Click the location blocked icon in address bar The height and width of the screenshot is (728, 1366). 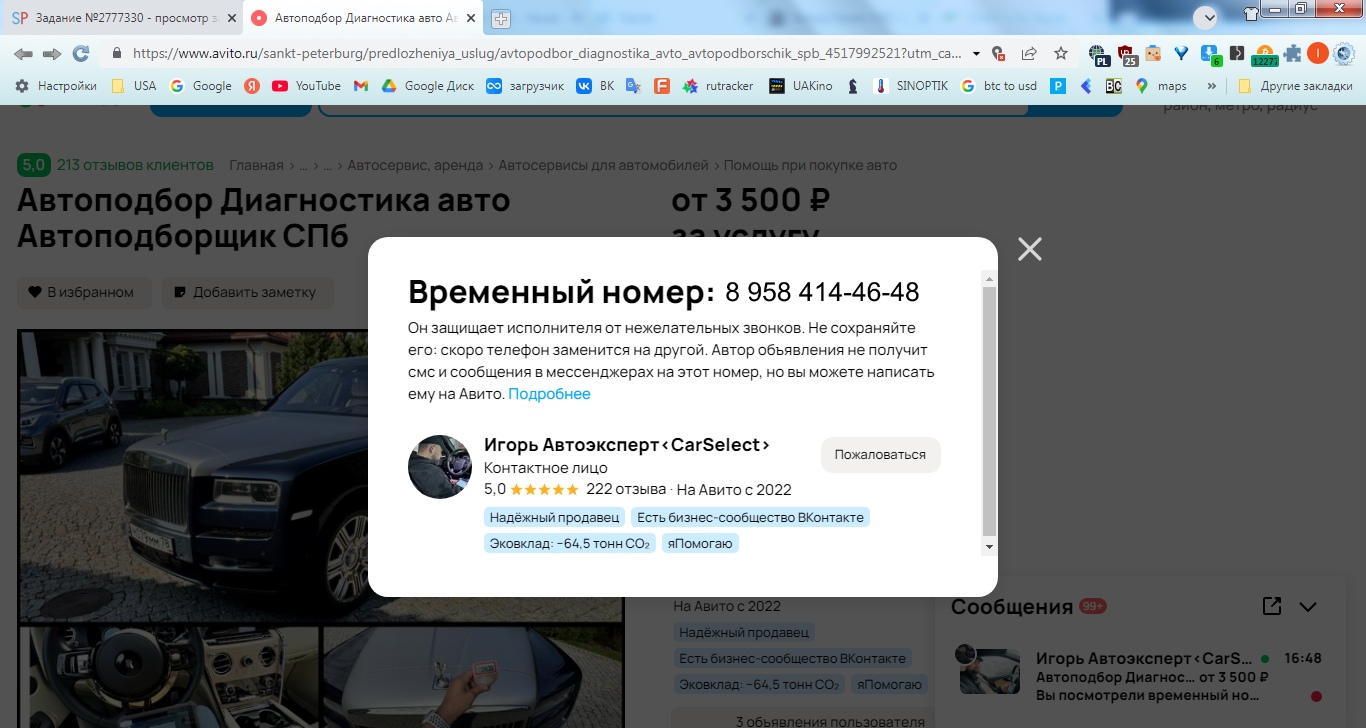tap(998, 53)
